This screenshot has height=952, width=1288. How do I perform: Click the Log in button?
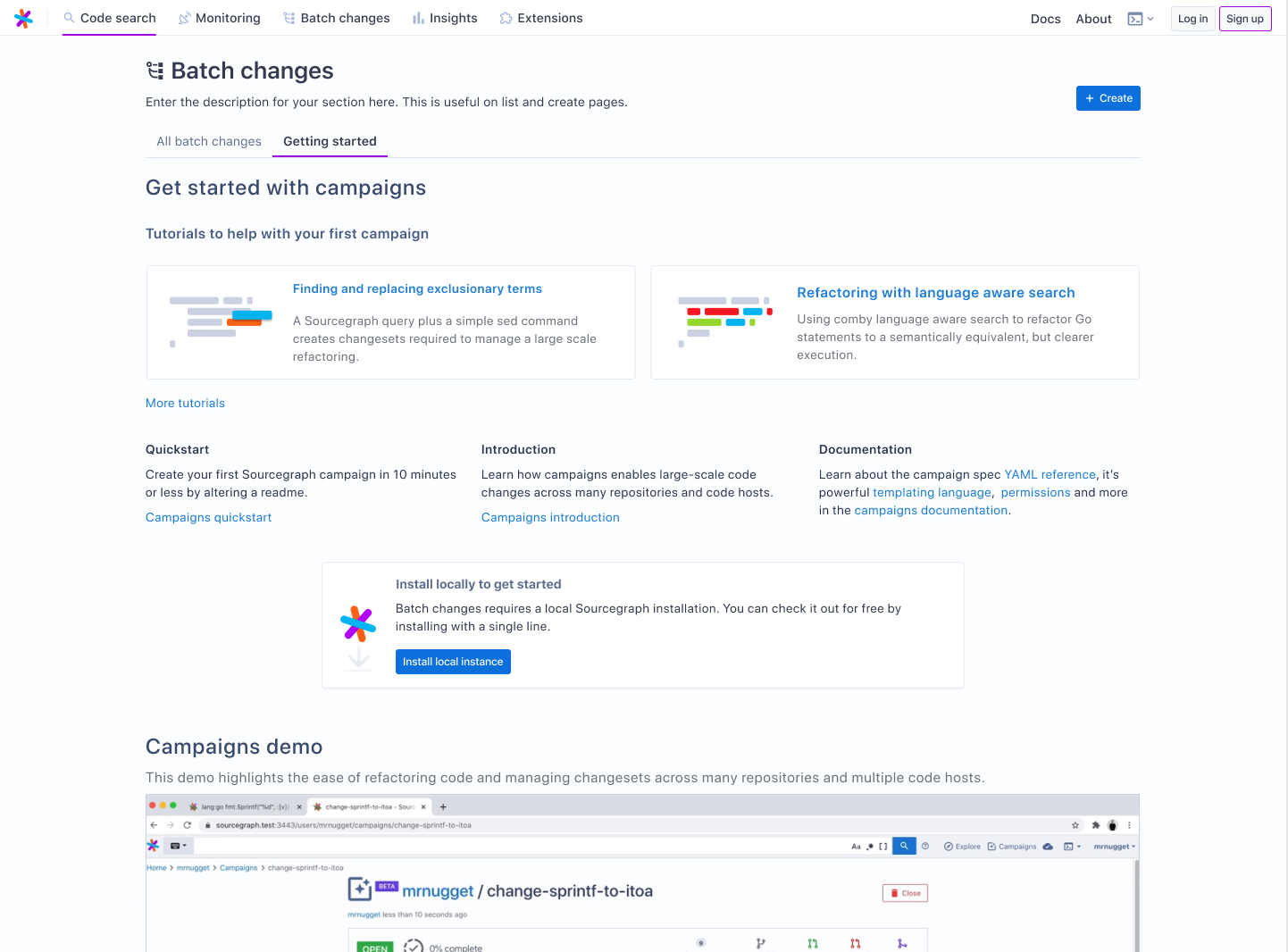pos(1192,19)
